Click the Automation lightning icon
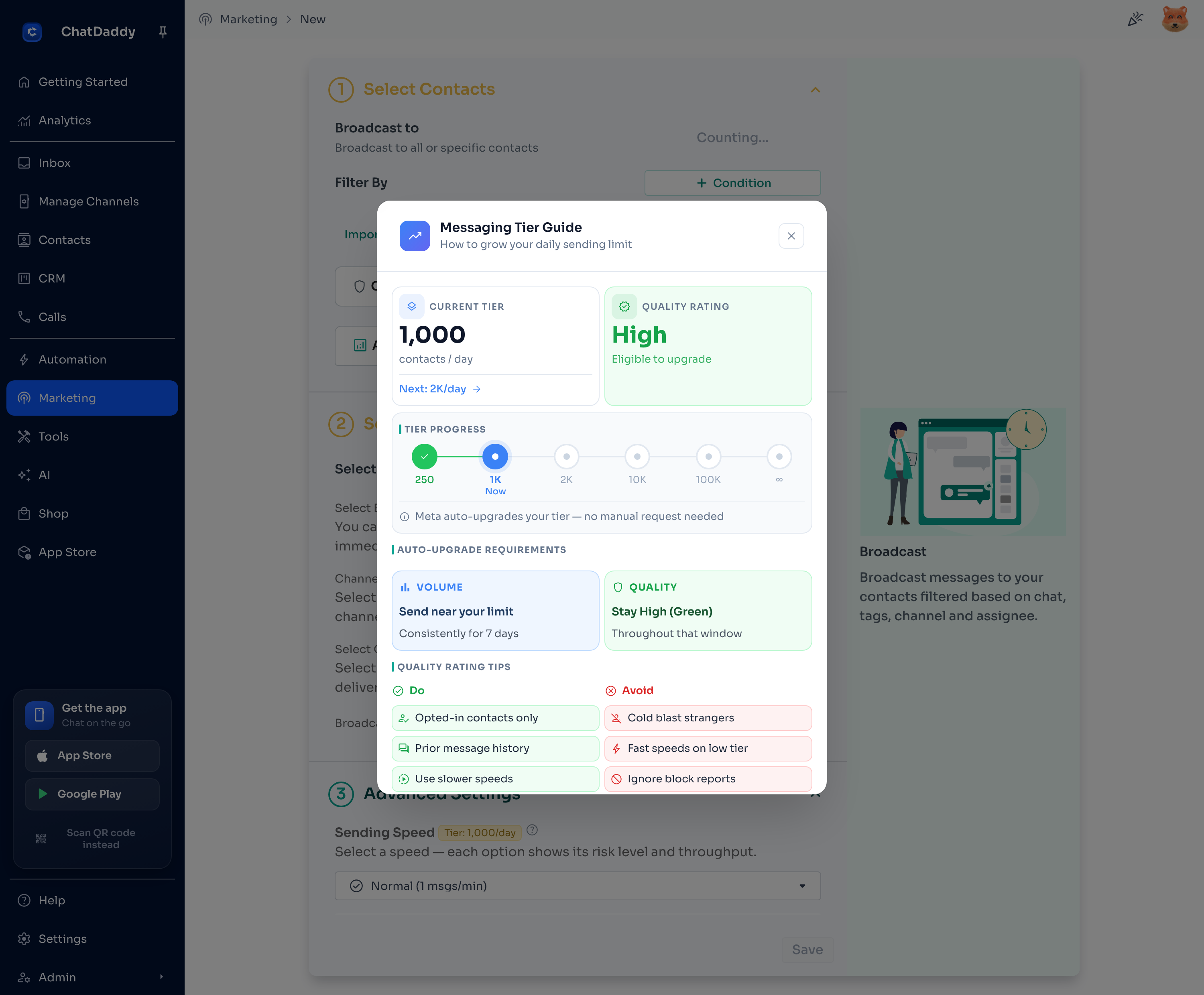This screenshot has height=995, width=1204. pos(24,359)
